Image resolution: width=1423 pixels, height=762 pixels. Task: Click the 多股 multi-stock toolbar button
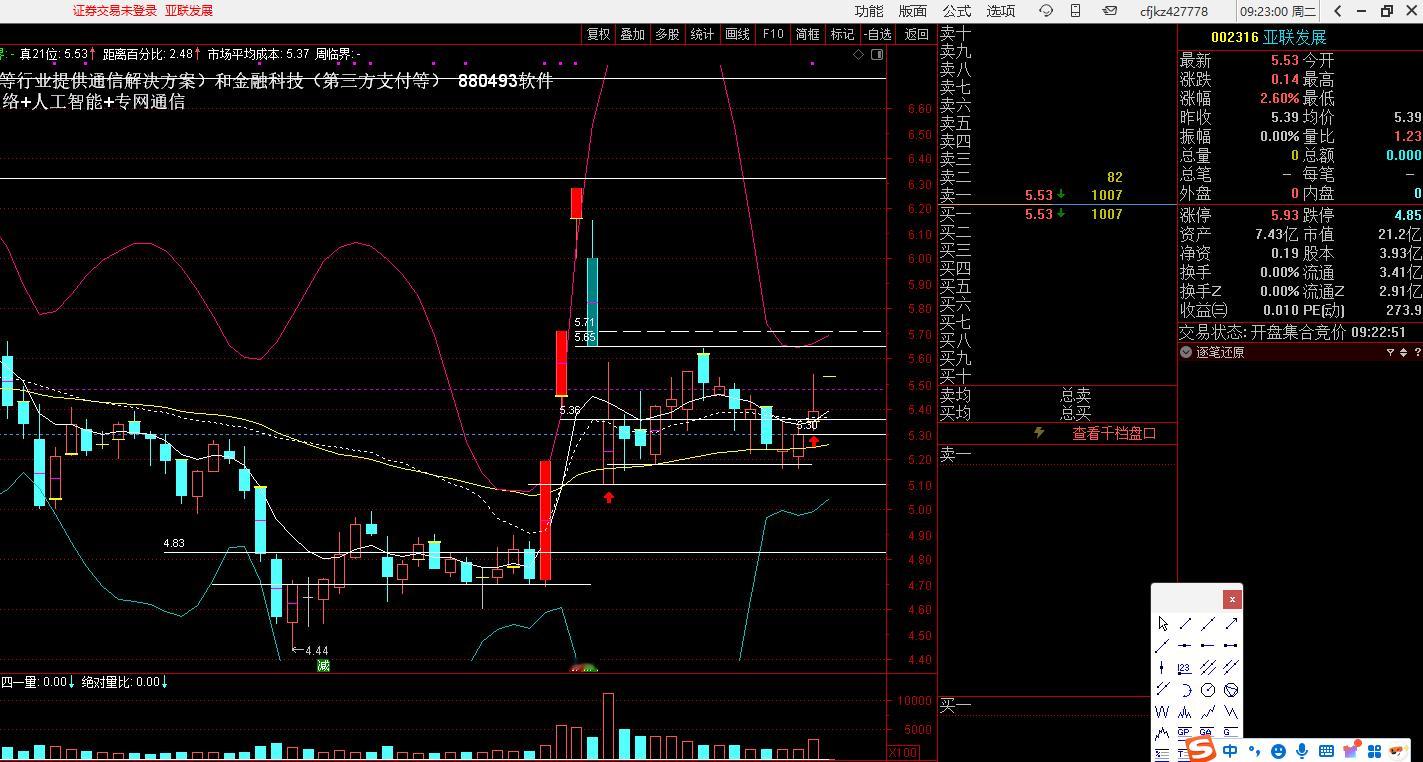tap(667, 34)
